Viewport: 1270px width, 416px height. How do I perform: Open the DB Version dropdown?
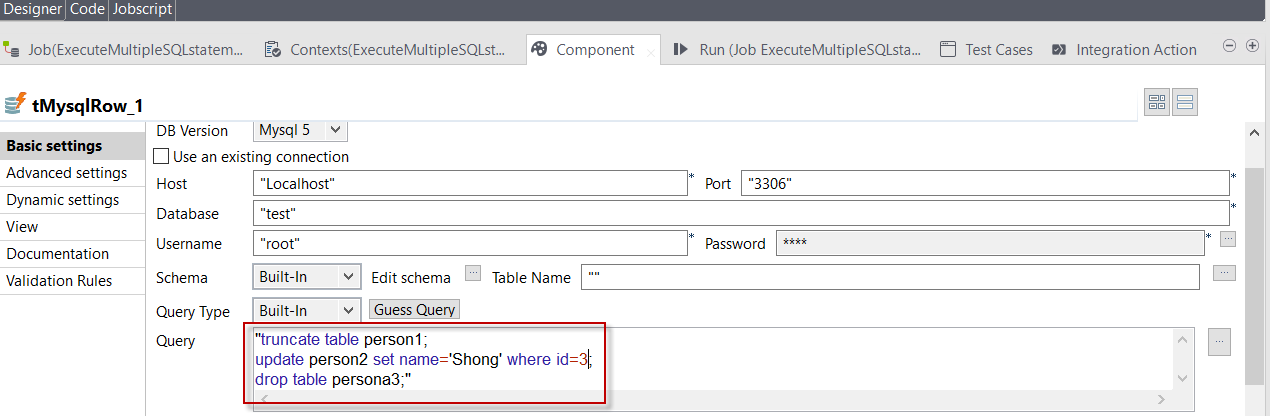[300, 130]
